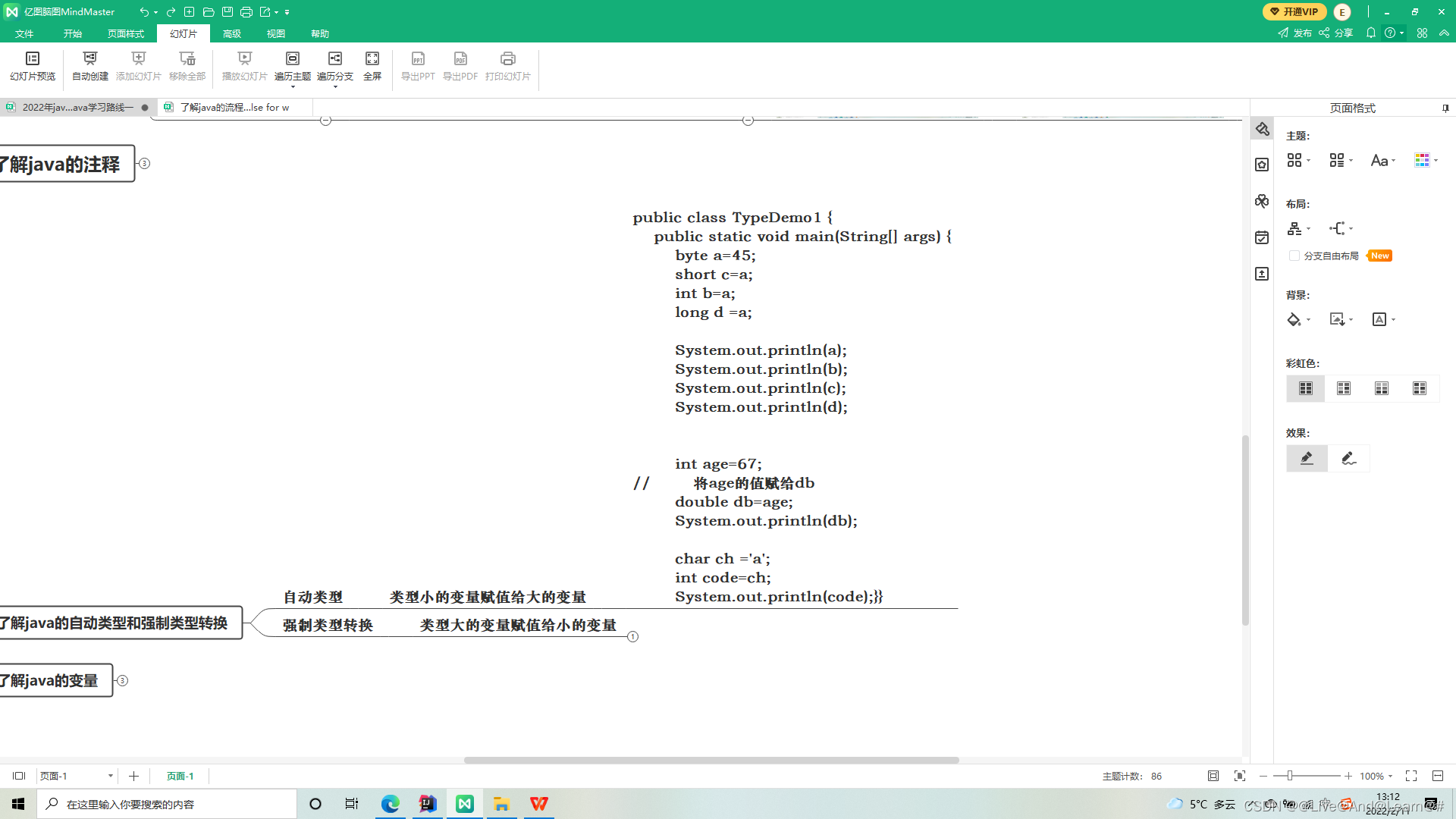The image size is (1456, 819).
Task: Click the 全屏 fullscreen icon
Action: coord(372,64)
